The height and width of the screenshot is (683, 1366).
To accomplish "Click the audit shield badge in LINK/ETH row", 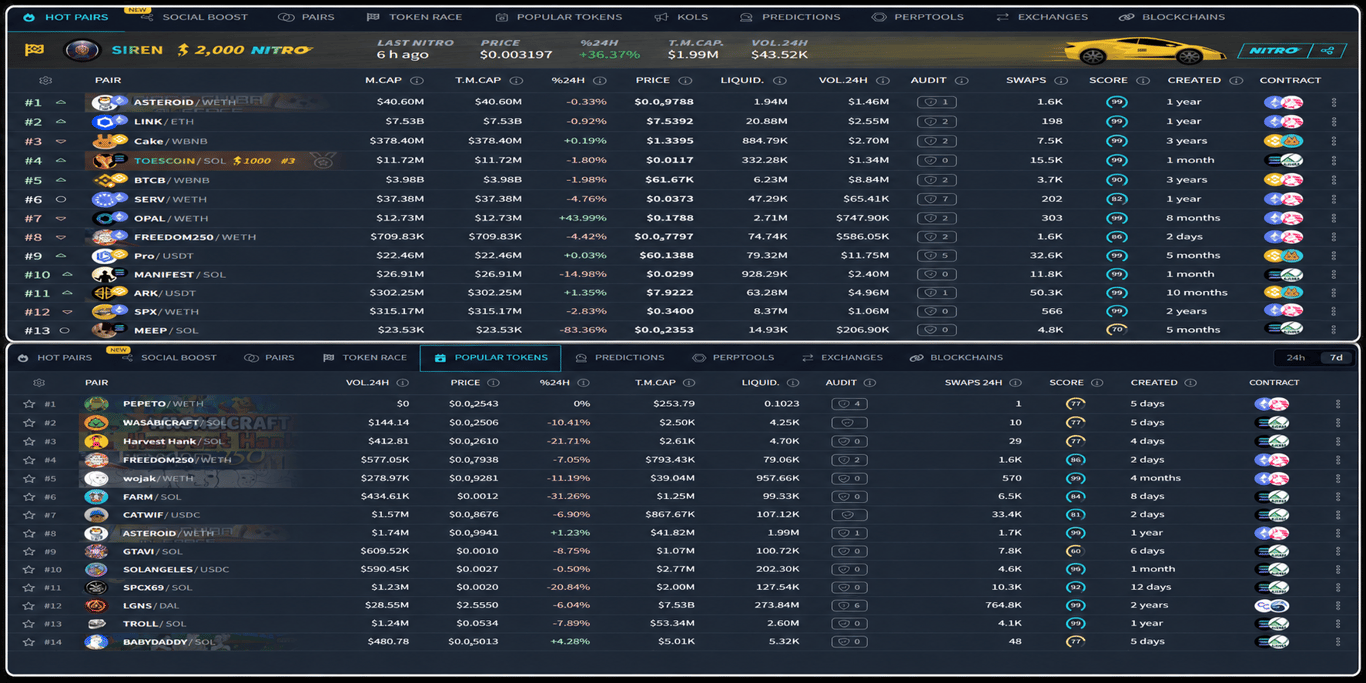I will [x=937, y=121].
